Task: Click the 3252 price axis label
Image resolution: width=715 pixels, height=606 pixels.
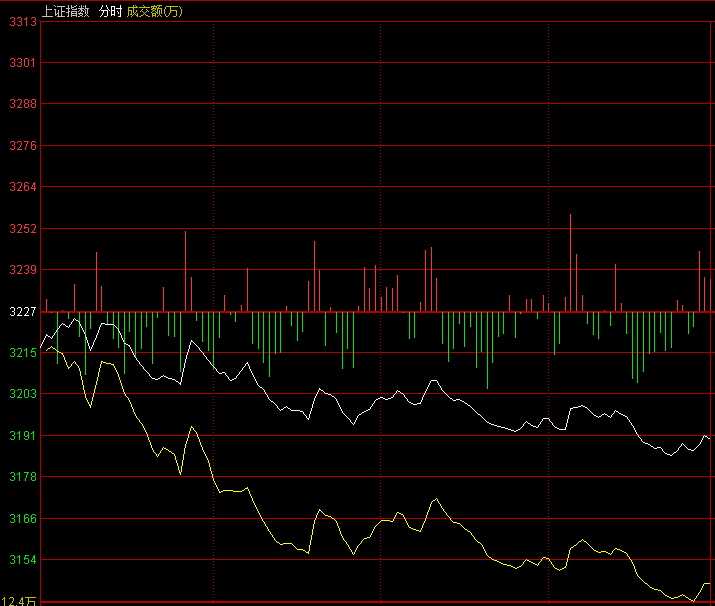Action: tap(23, 229)
